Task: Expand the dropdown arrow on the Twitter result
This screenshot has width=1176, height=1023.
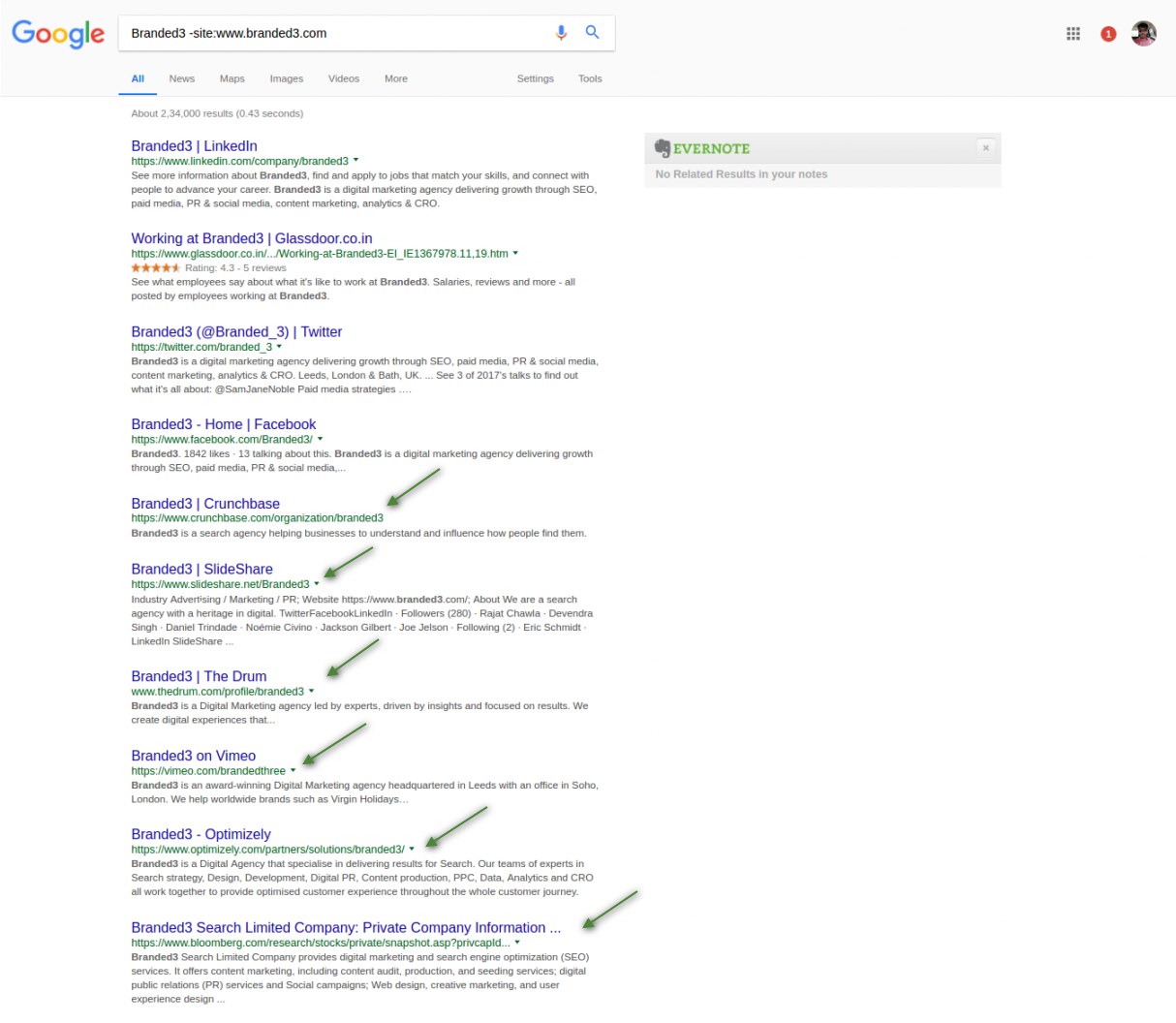Action: 279,346
